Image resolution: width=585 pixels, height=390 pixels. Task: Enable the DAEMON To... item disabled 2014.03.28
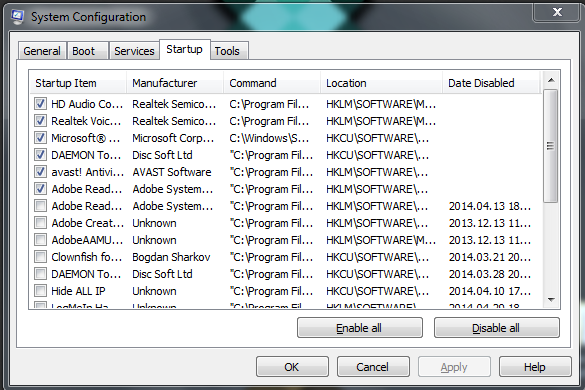(40, 274)
